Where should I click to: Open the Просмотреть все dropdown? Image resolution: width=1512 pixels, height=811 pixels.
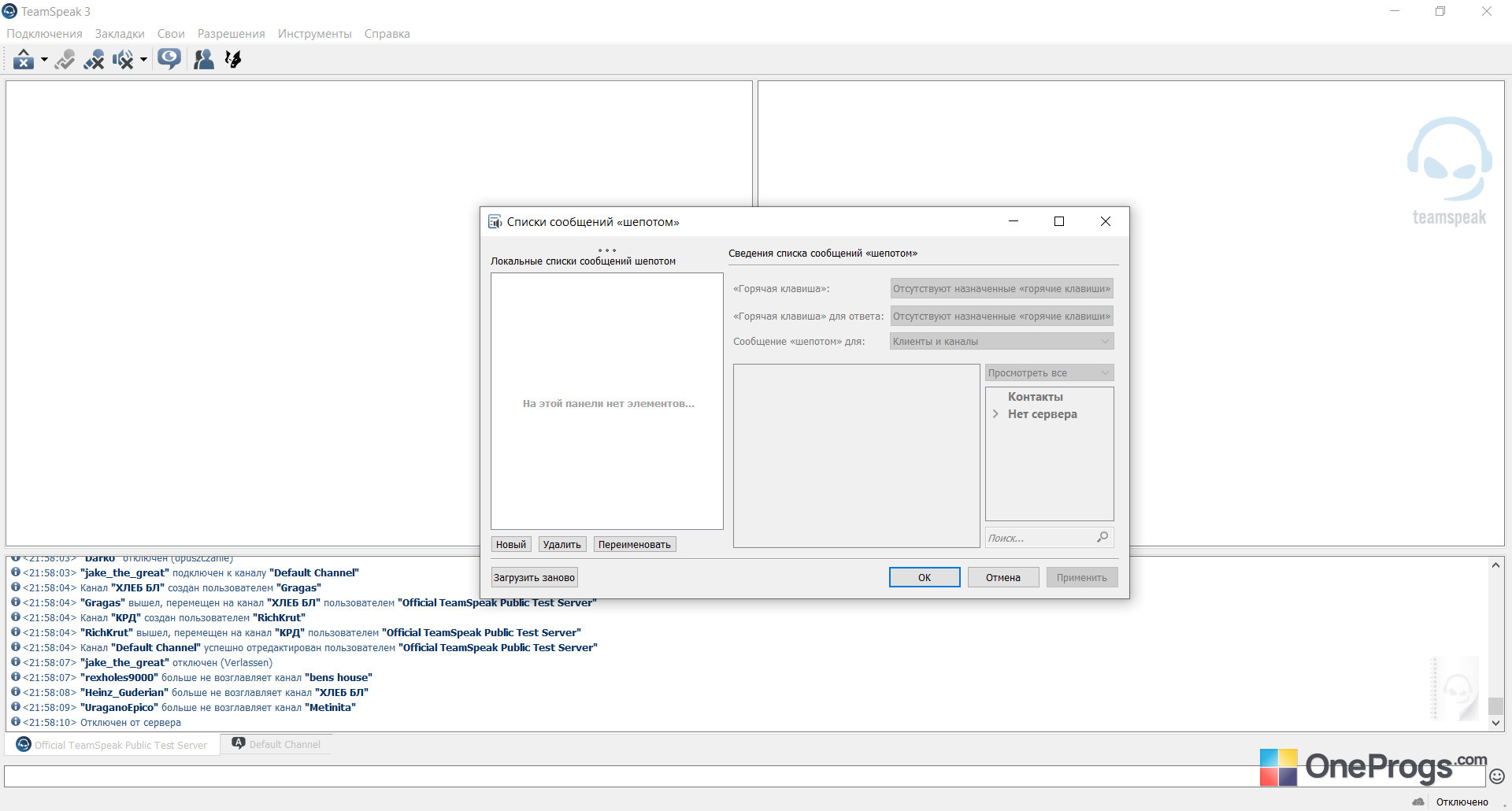click(1049, 372)
